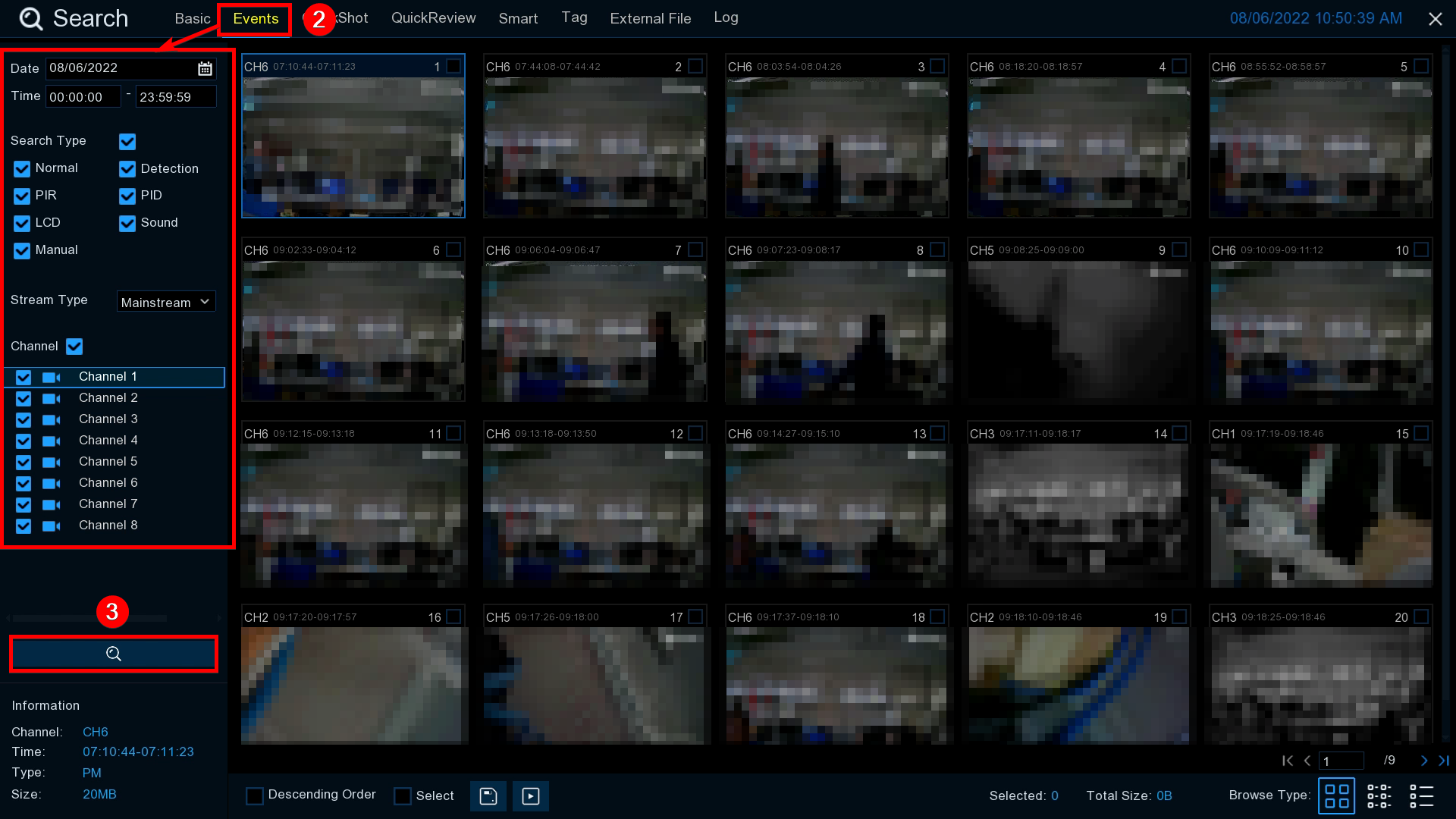Select the Channel 3 list entry
The height and width of the screenshot is (819, 1456).
pyautogui.click(x=108, y=419)
